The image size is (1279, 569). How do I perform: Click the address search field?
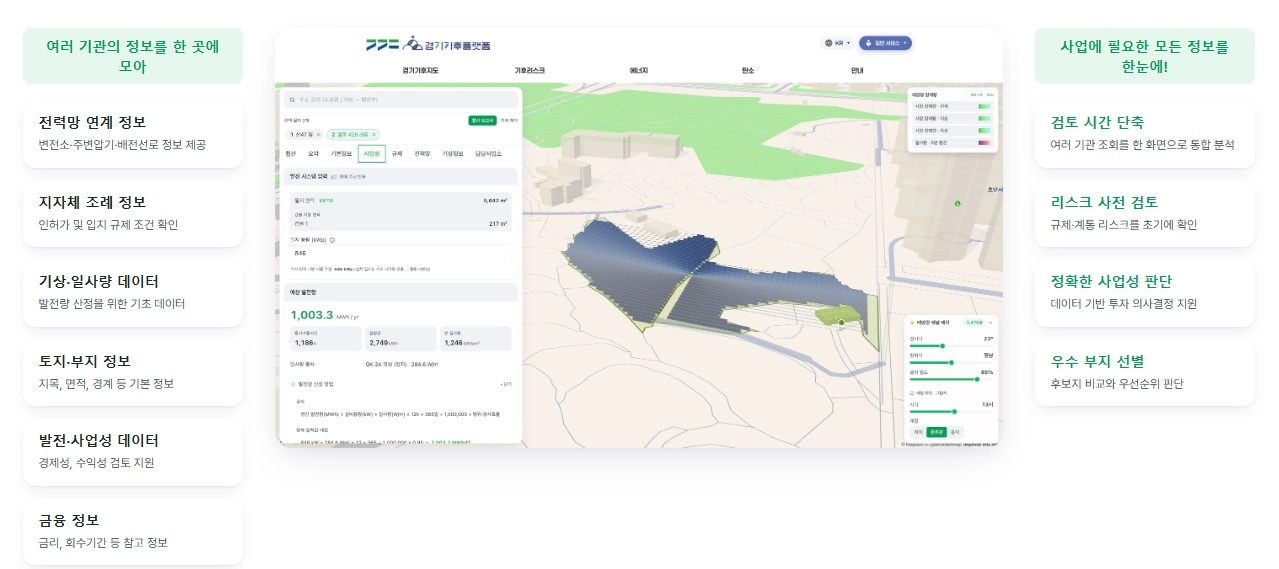[400, 100]
